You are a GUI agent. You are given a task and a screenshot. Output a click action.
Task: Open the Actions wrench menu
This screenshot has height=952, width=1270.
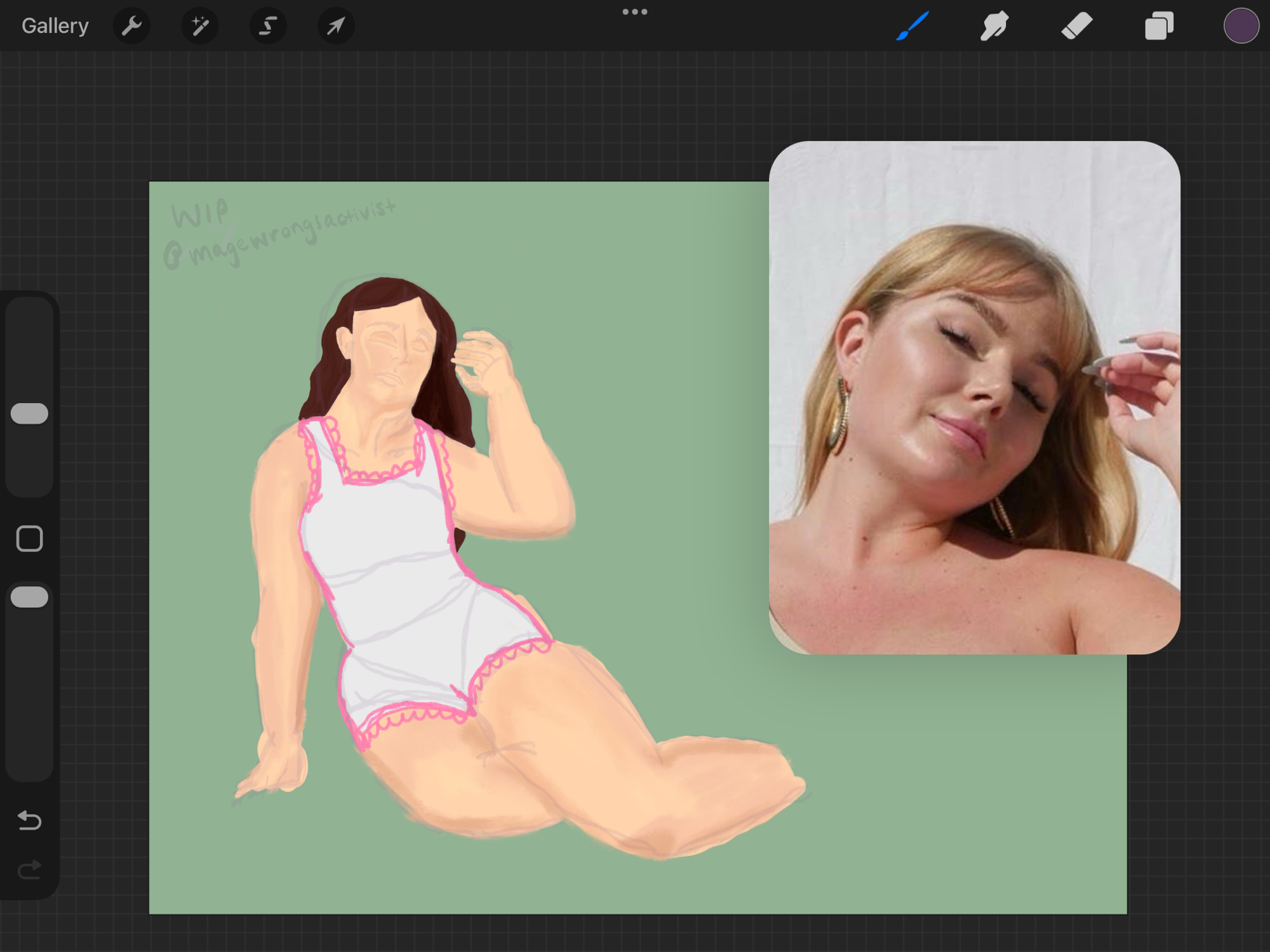[131, 26]
